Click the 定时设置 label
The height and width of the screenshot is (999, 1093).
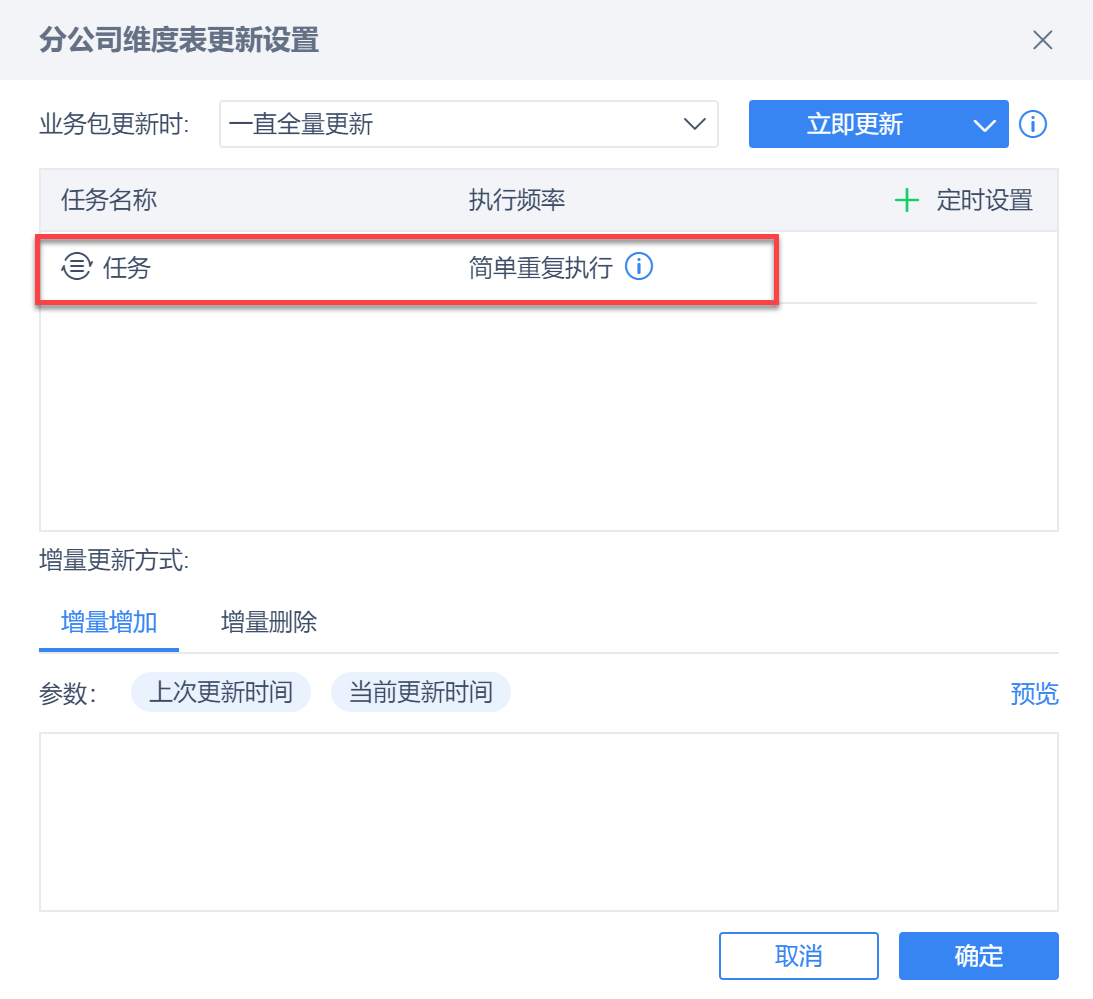(984, 200)
